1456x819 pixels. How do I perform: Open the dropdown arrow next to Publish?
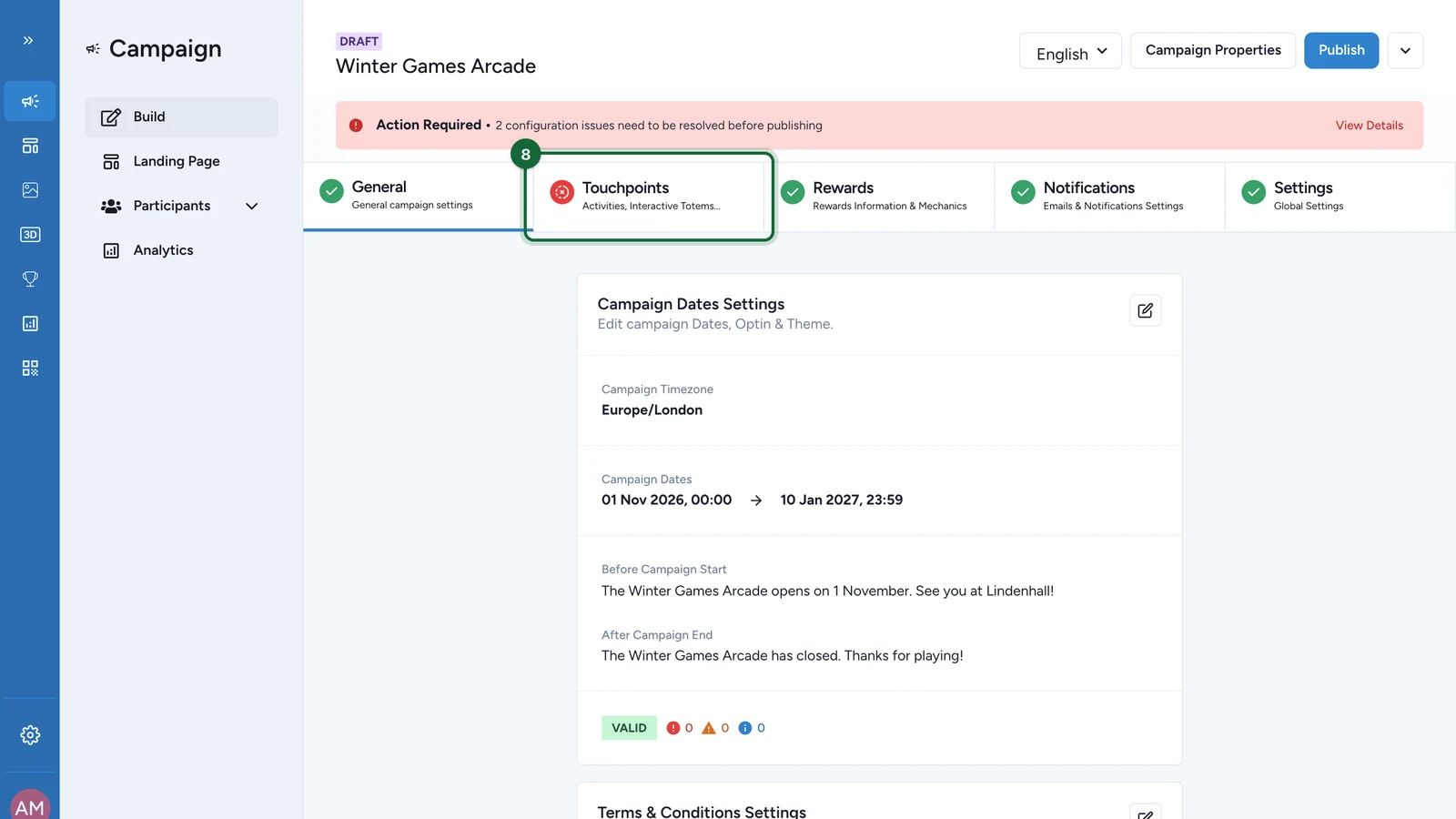[1405, 51]
